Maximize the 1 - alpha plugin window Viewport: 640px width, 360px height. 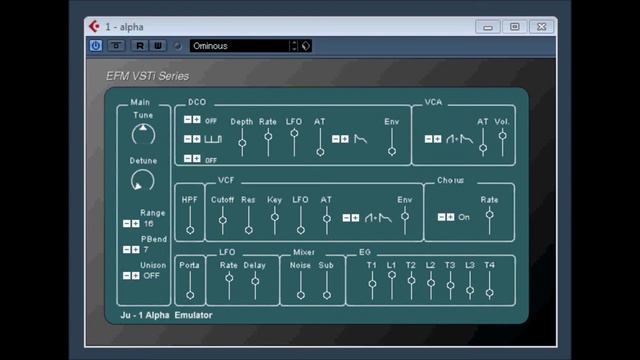[x=515, y=27]
